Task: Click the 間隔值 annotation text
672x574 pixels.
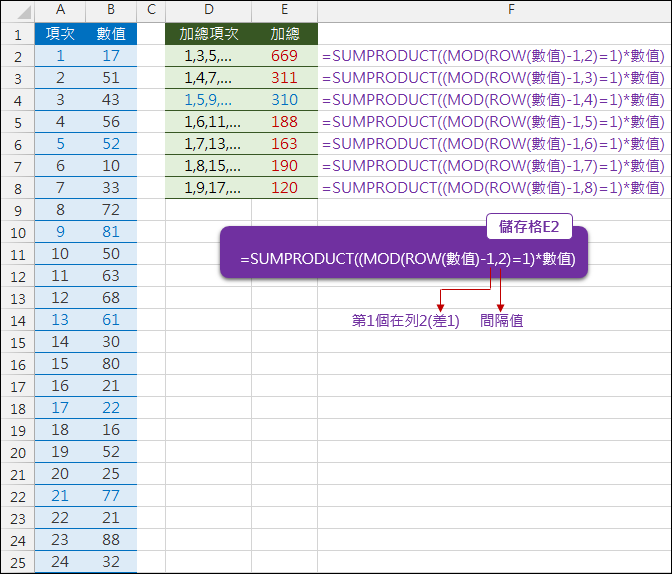Action: coord(501,321)
